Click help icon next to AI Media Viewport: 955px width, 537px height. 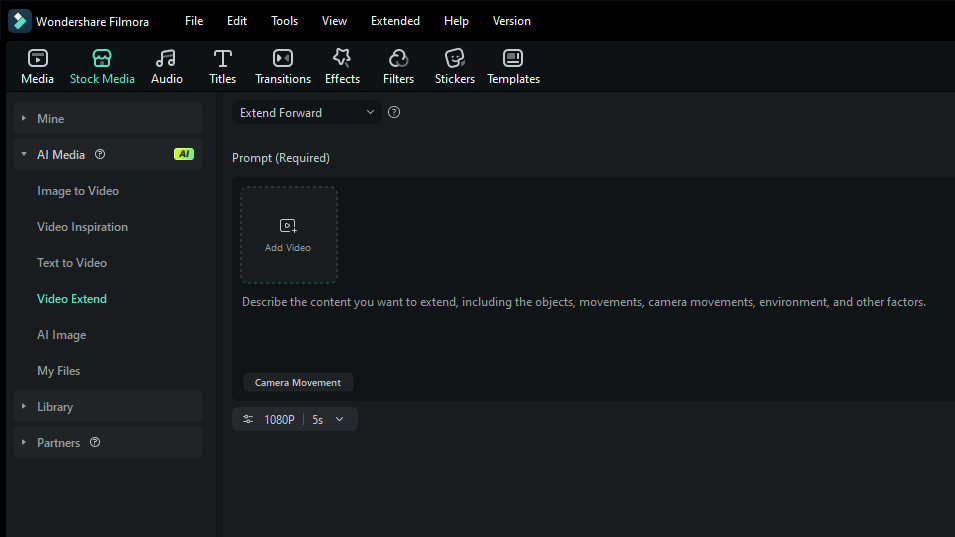click(100, 155)
